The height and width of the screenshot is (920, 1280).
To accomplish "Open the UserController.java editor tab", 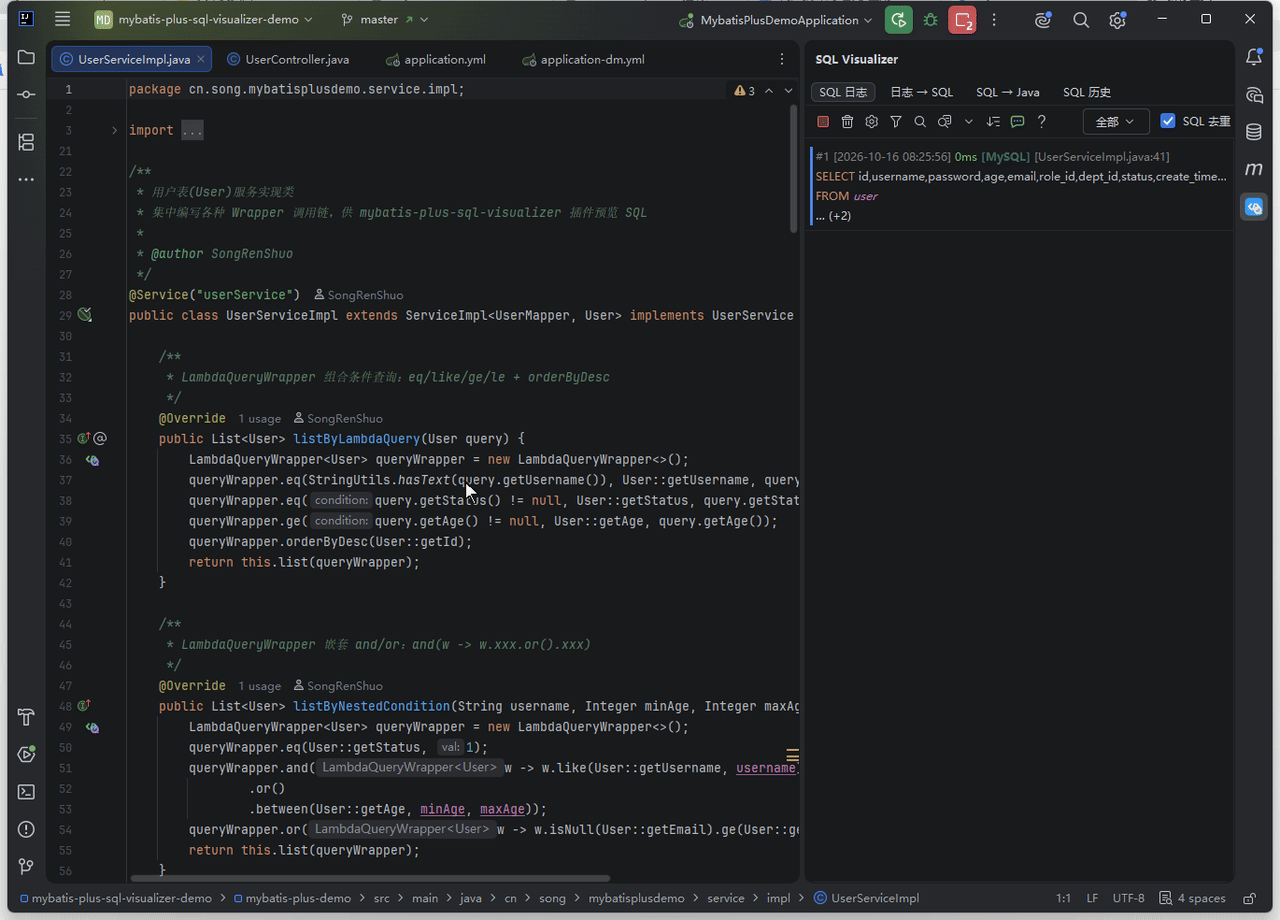I will coord(288,59).
